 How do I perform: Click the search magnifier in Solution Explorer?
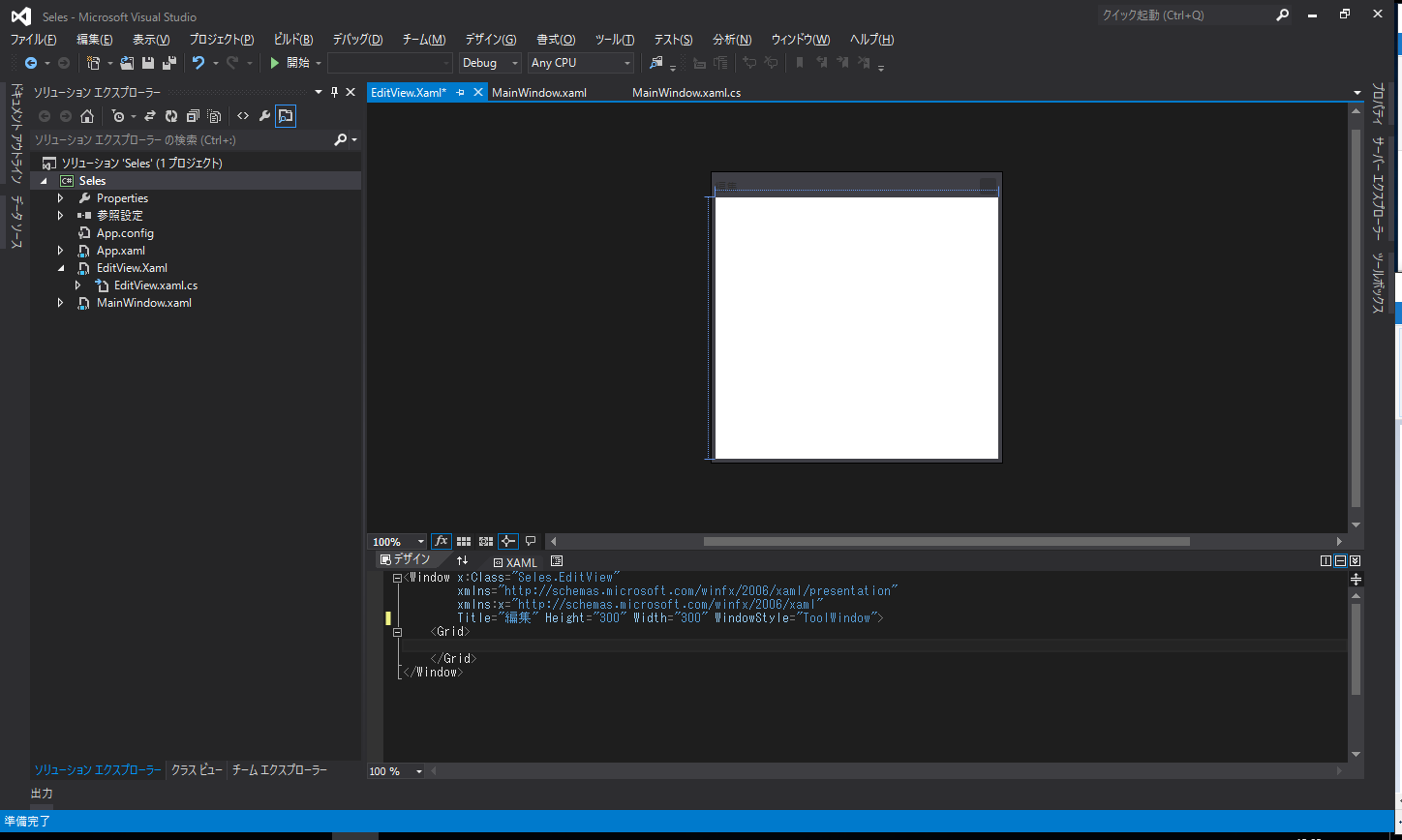pos(341,140)
